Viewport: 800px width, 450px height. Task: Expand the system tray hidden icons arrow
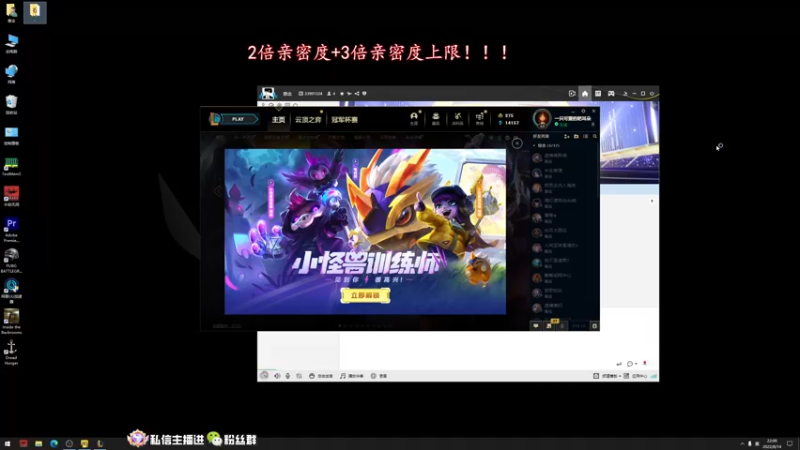(x=742, y=443)
